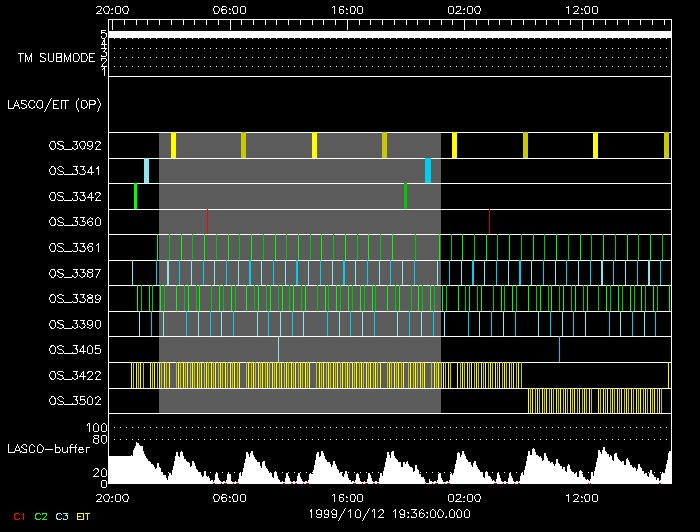Click the second green marker in OS_3342 row

(x=405, y=196)
